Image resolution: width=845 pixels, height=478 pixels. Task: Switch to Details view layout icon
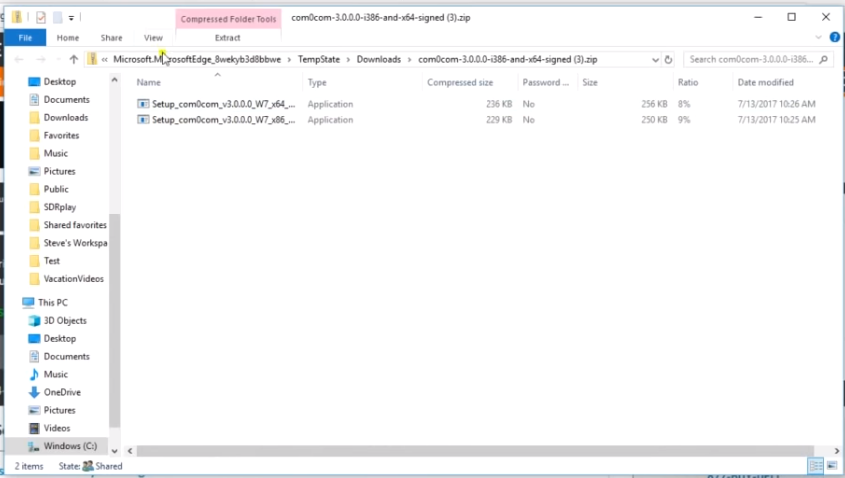point(816,466)
